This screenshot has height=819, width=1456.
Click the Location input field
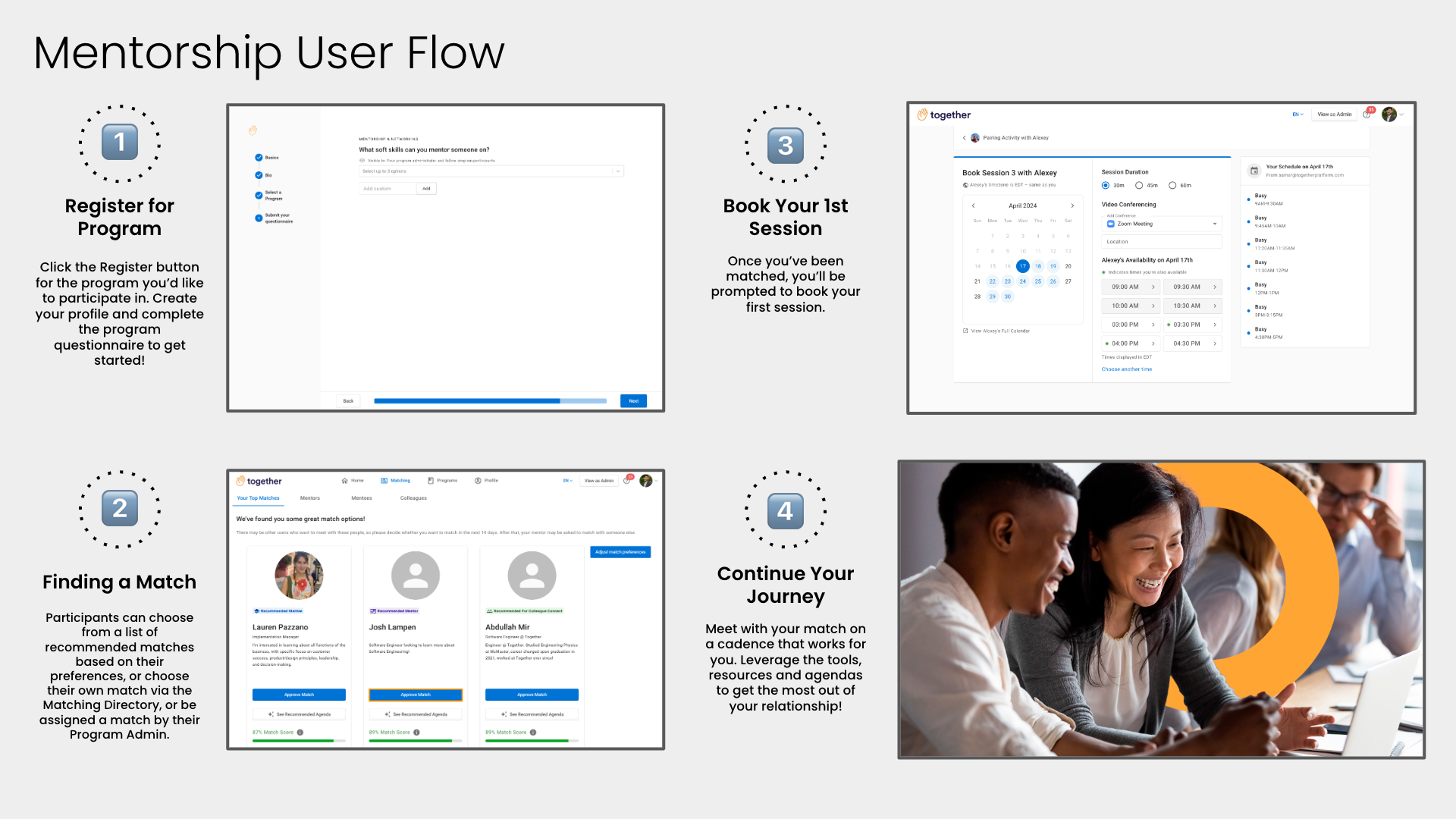(1161, 242)
